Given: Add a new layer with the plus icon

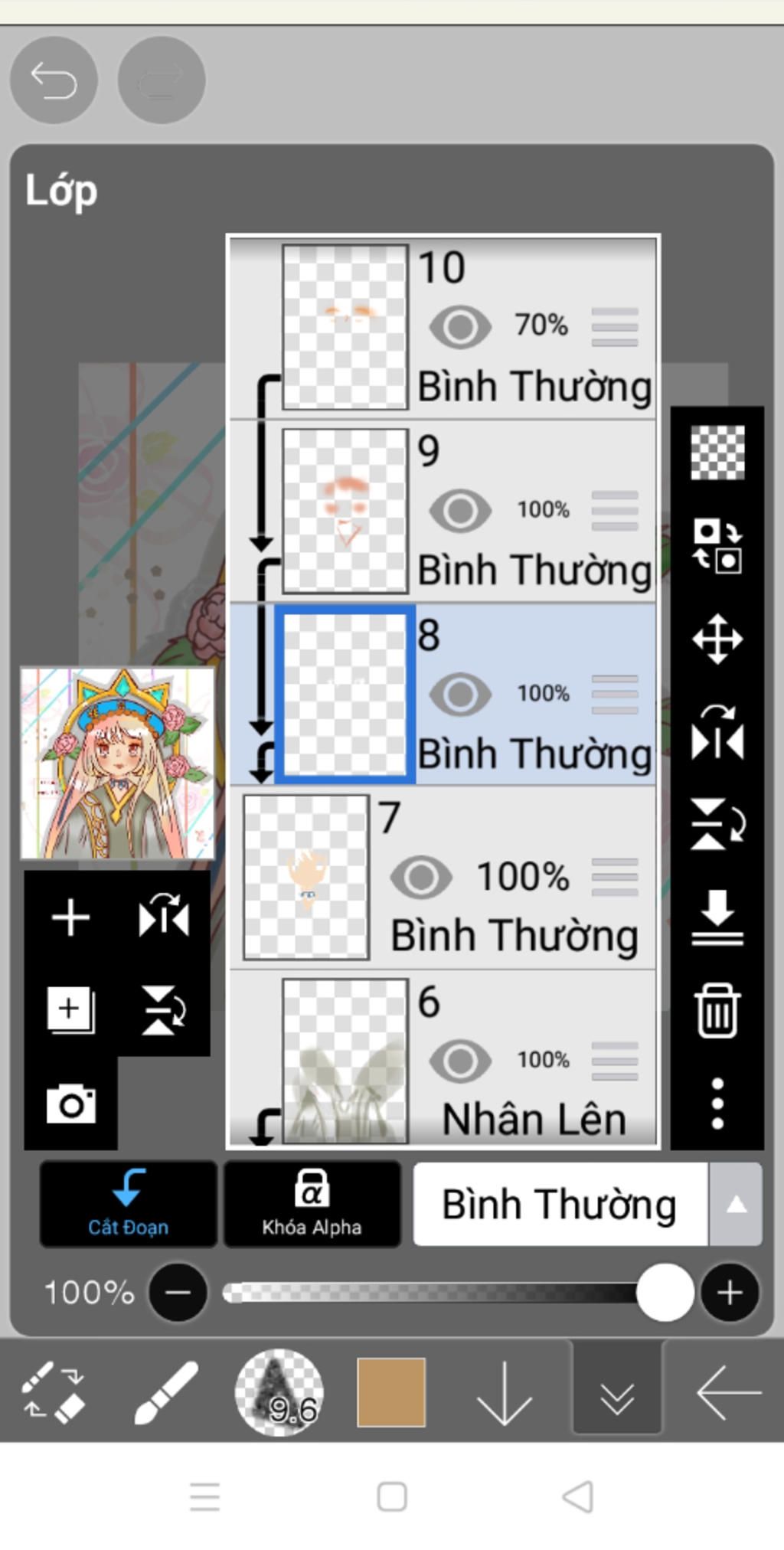Looking at the screenshot, I should click(70, 917).
